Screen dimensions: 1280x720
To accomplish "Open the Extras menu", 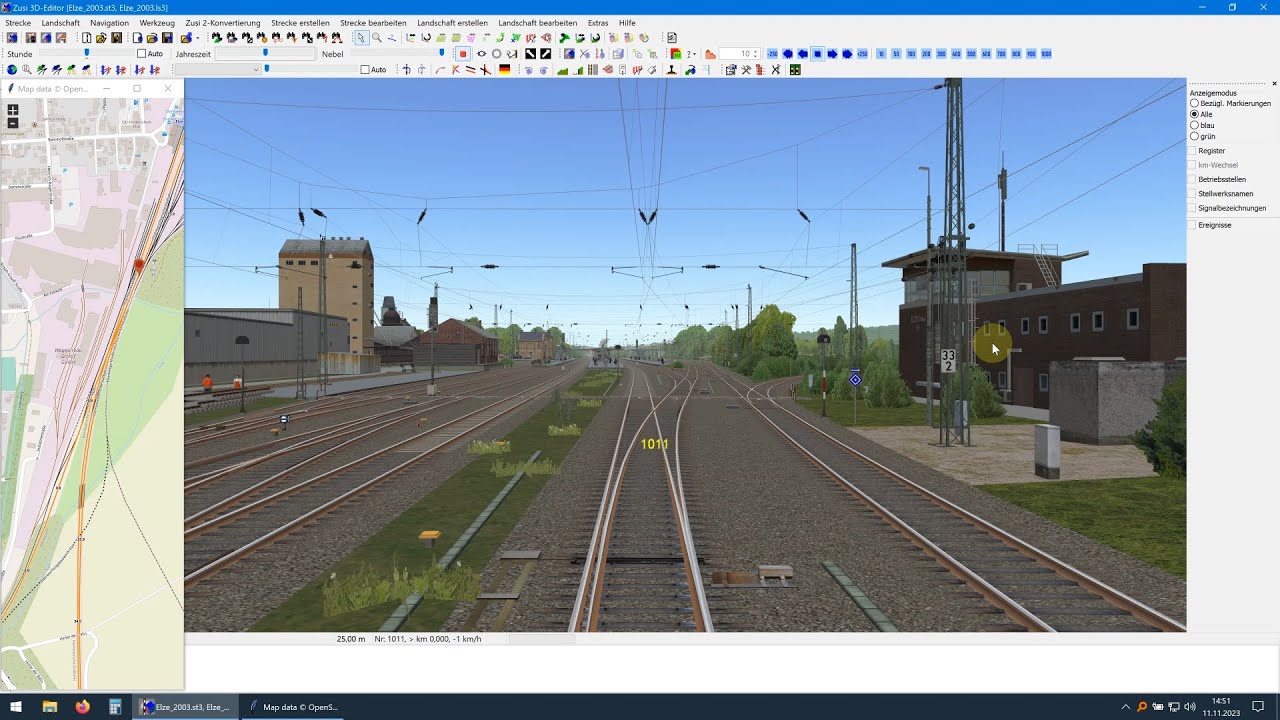I will 598,23.
